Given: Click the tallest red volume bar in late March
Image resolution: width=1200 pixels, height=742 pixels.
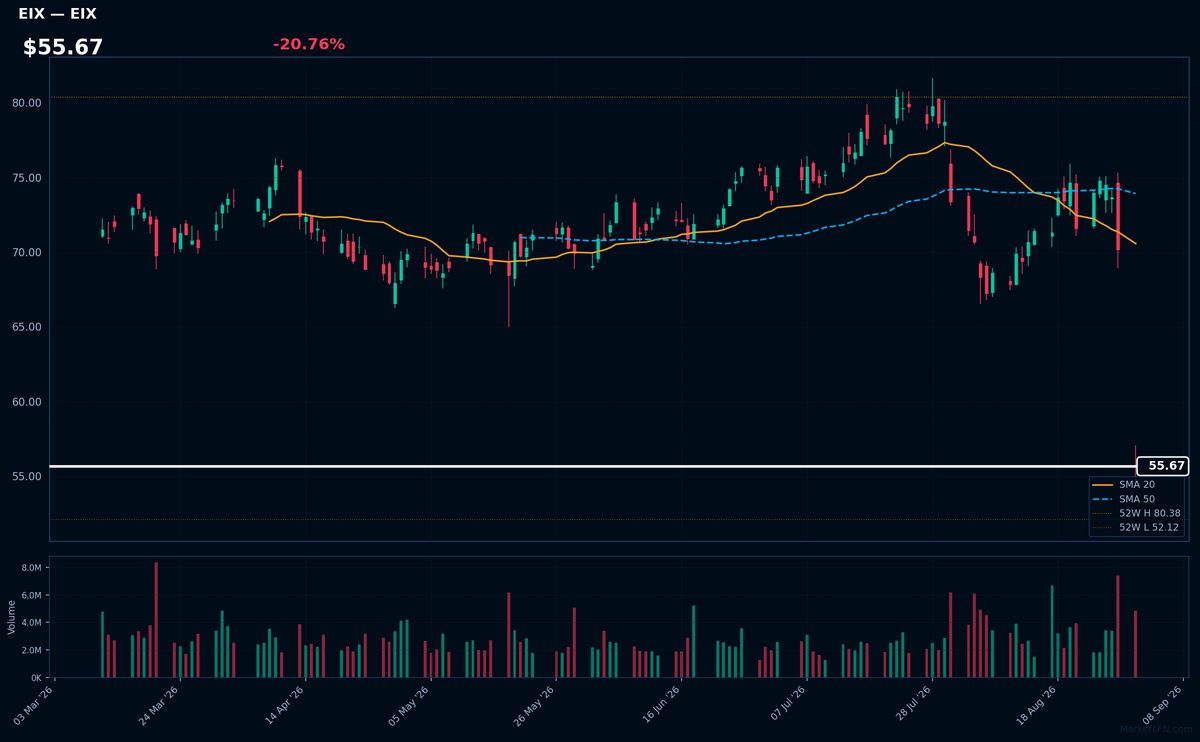Looking at the screenshot, I should pyautogui.click(x=156, y=620).
